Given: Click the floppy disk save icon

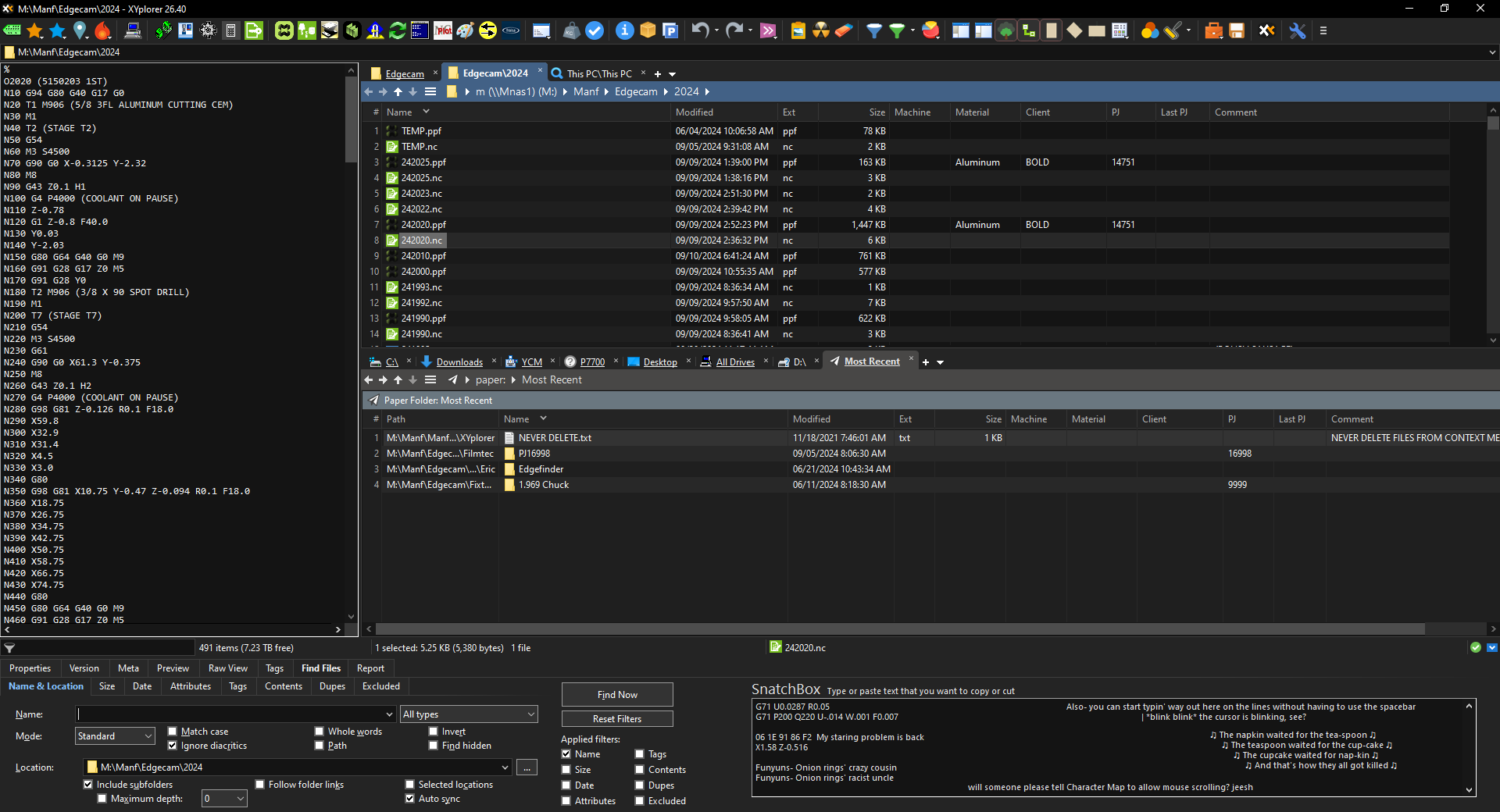Looking at the screenshot, I should coord(1237,30).
